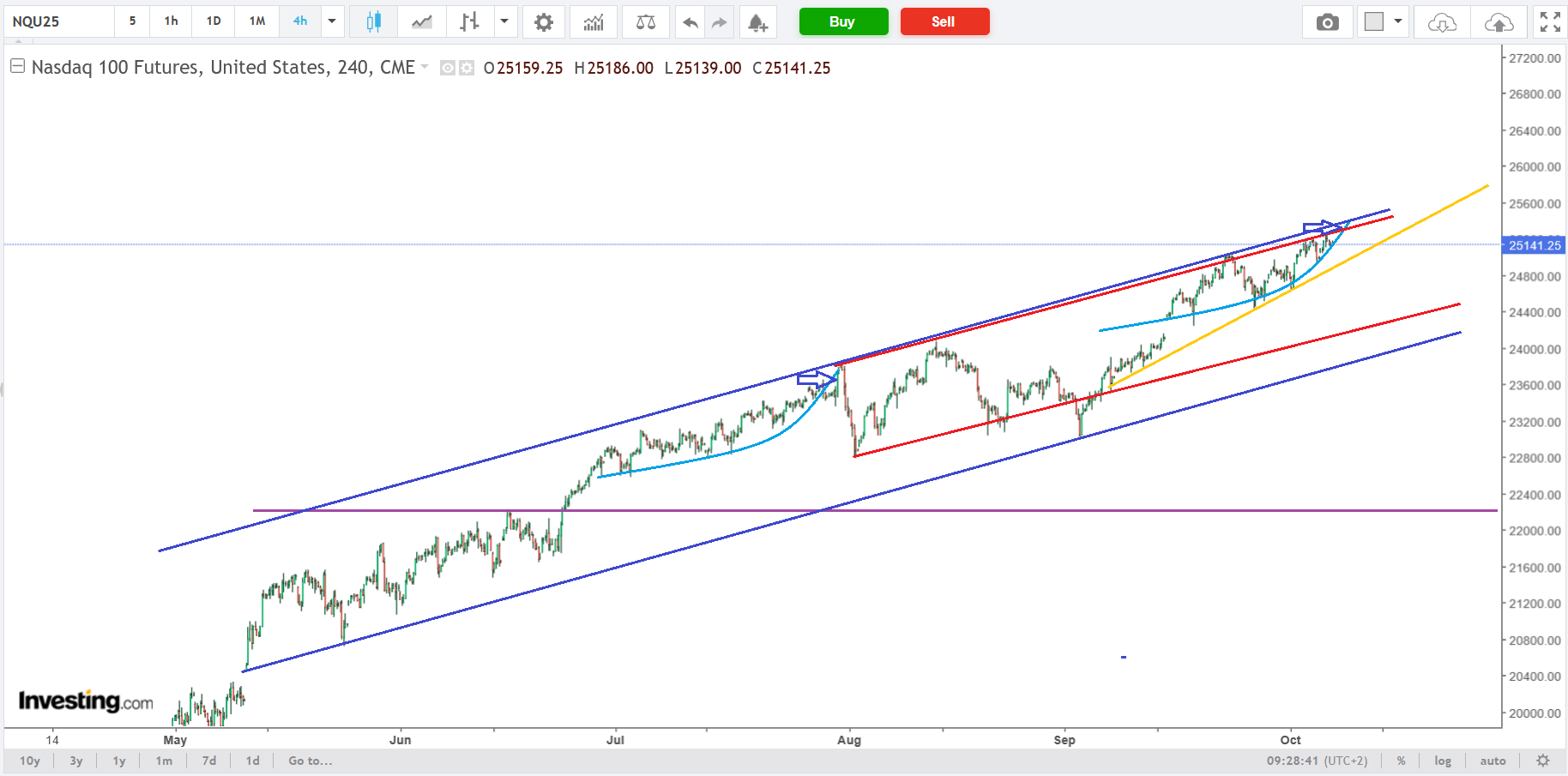1568x776 pixels.
Task: Click the compare symbols scale icon
Action: pyautogui.click(x=645, y=22)
